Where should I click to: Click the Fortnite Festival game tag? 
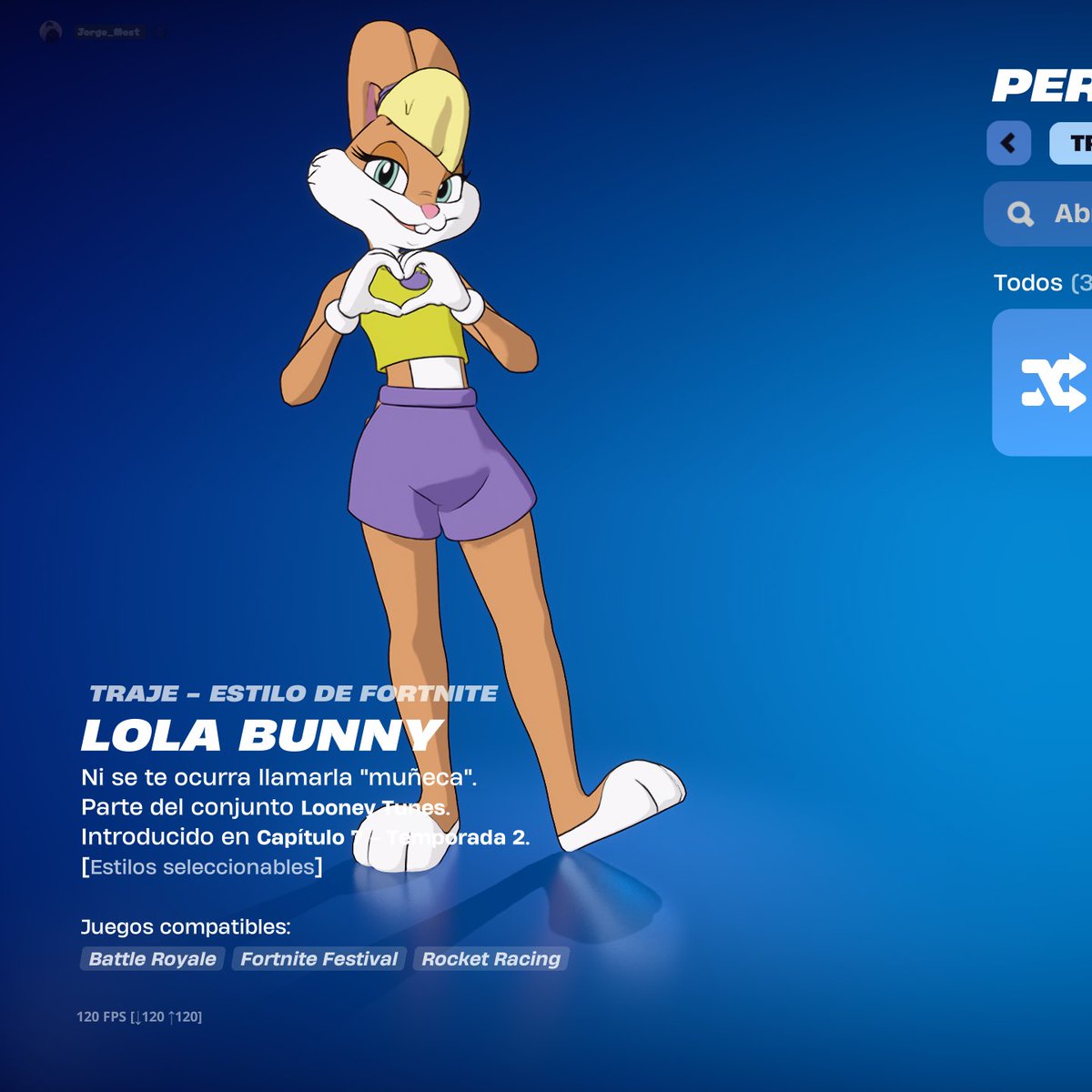pos(318,959)
